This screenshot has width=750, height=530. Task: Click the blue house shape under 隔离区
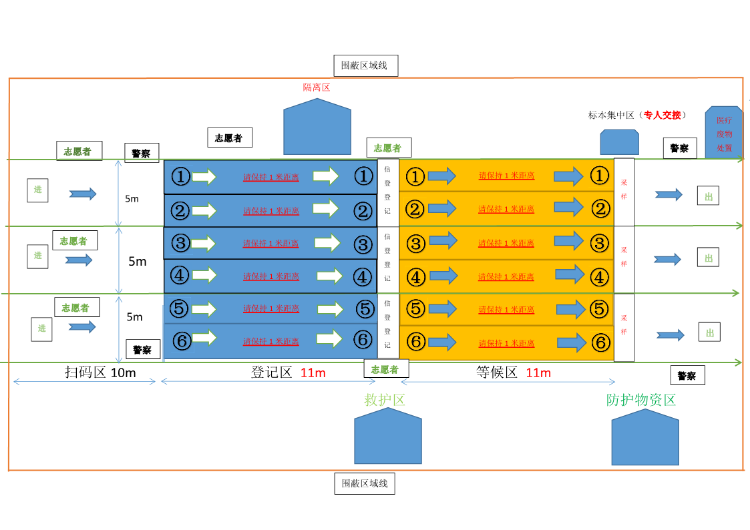click(318, 128)
